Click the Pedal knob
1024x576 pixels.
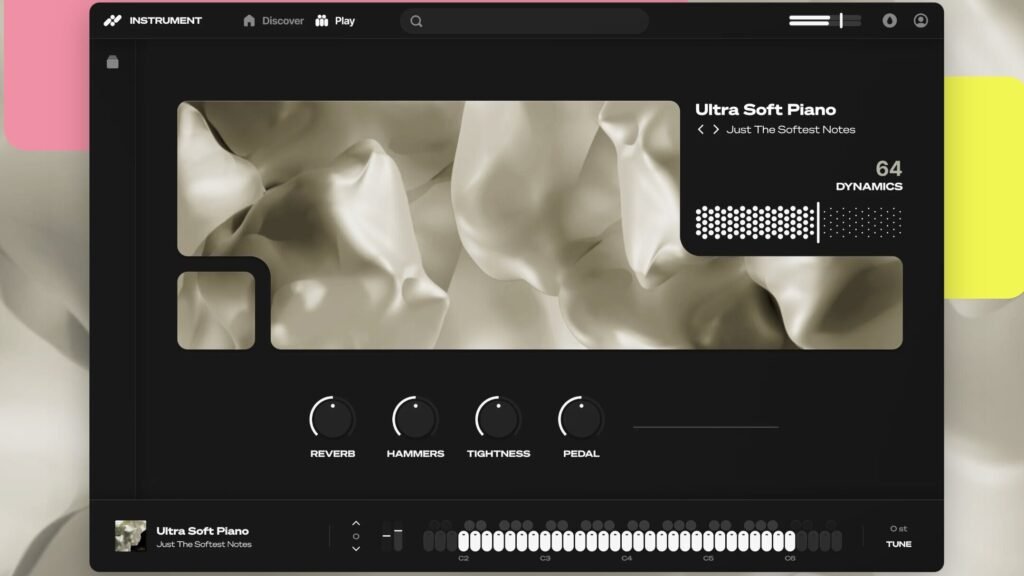[x=581, y=418]
